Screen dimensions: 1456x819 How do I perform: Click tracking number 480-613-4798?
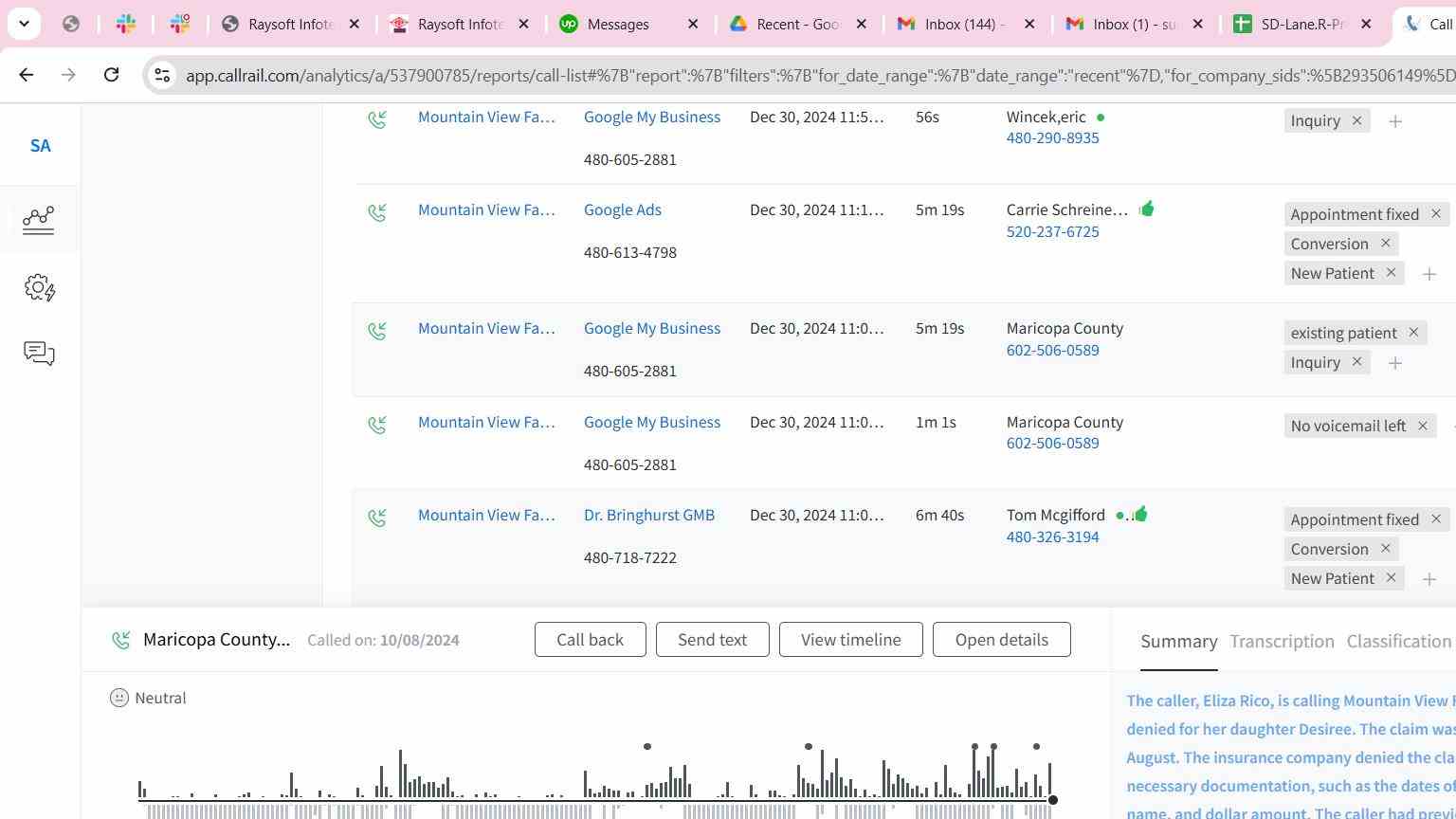click(630, 253)
